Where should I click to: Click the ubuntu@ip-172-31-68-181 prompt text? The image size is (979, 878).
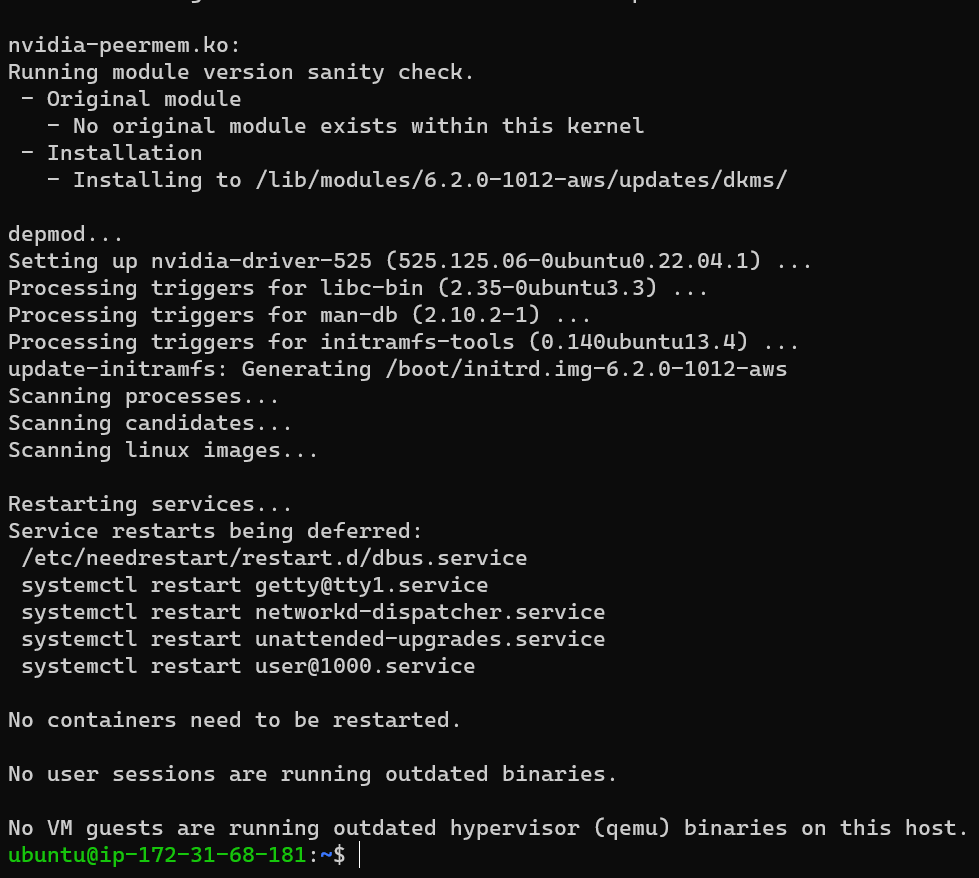[x=157, y=855]
